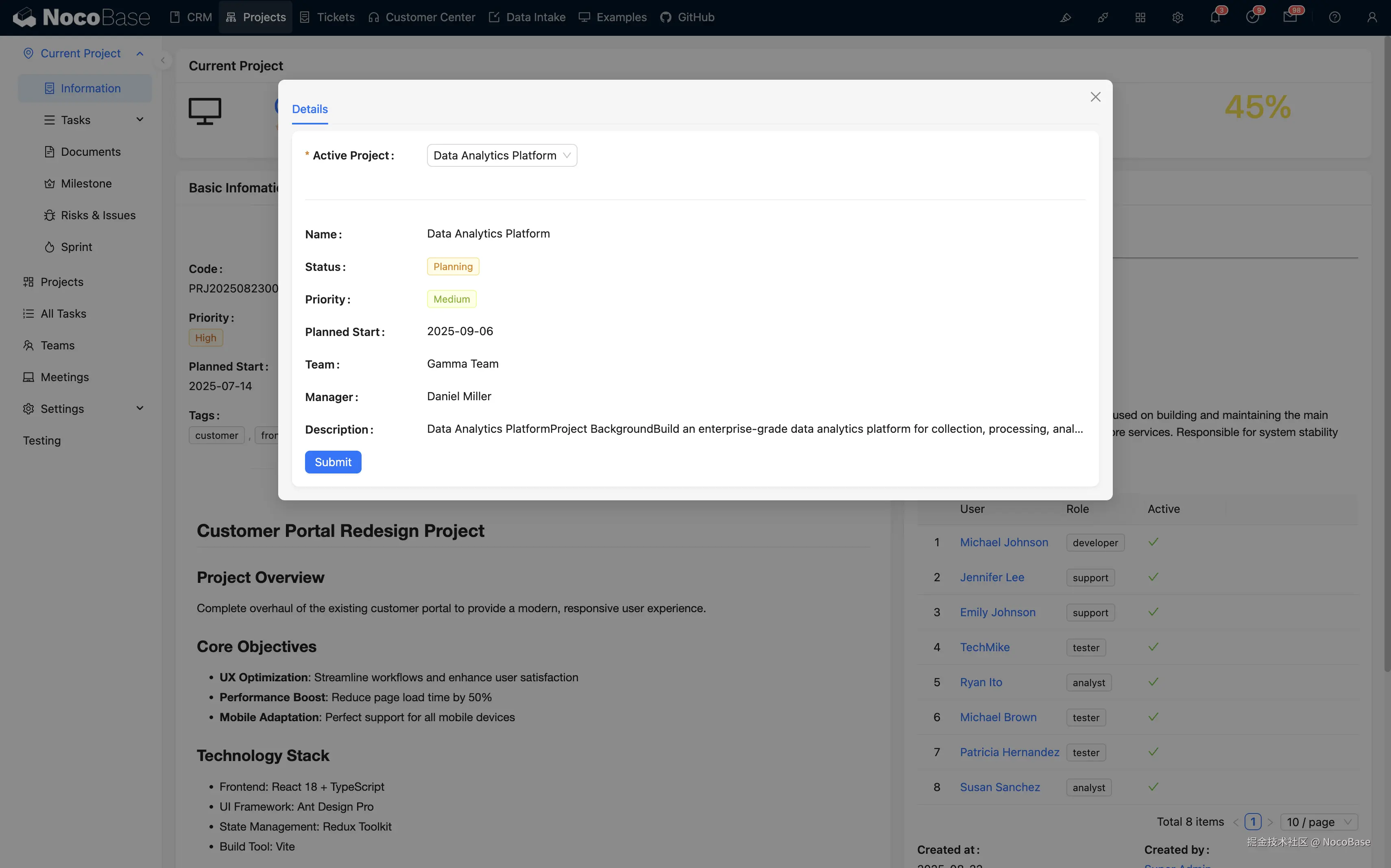
Task: Open the Milestone sidebar item
Action: point(86,183)
